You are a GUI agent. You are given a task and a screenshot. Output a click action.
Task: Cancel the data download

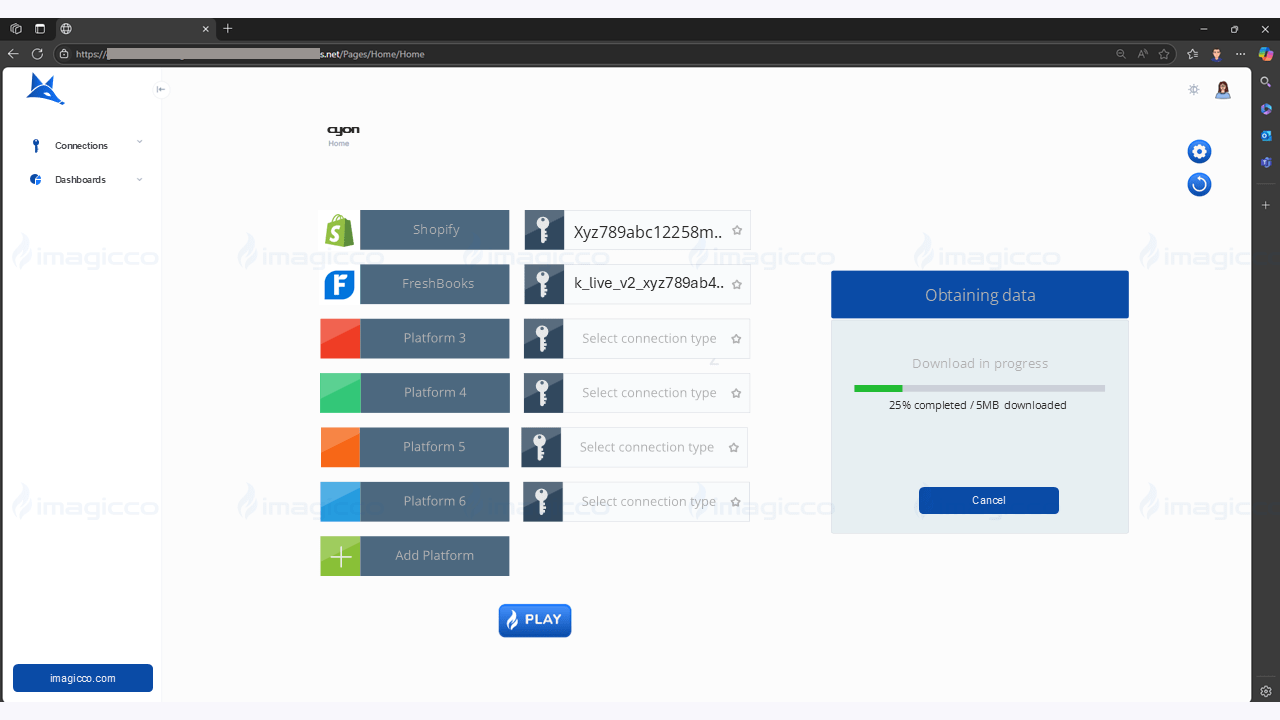[988, 500]
